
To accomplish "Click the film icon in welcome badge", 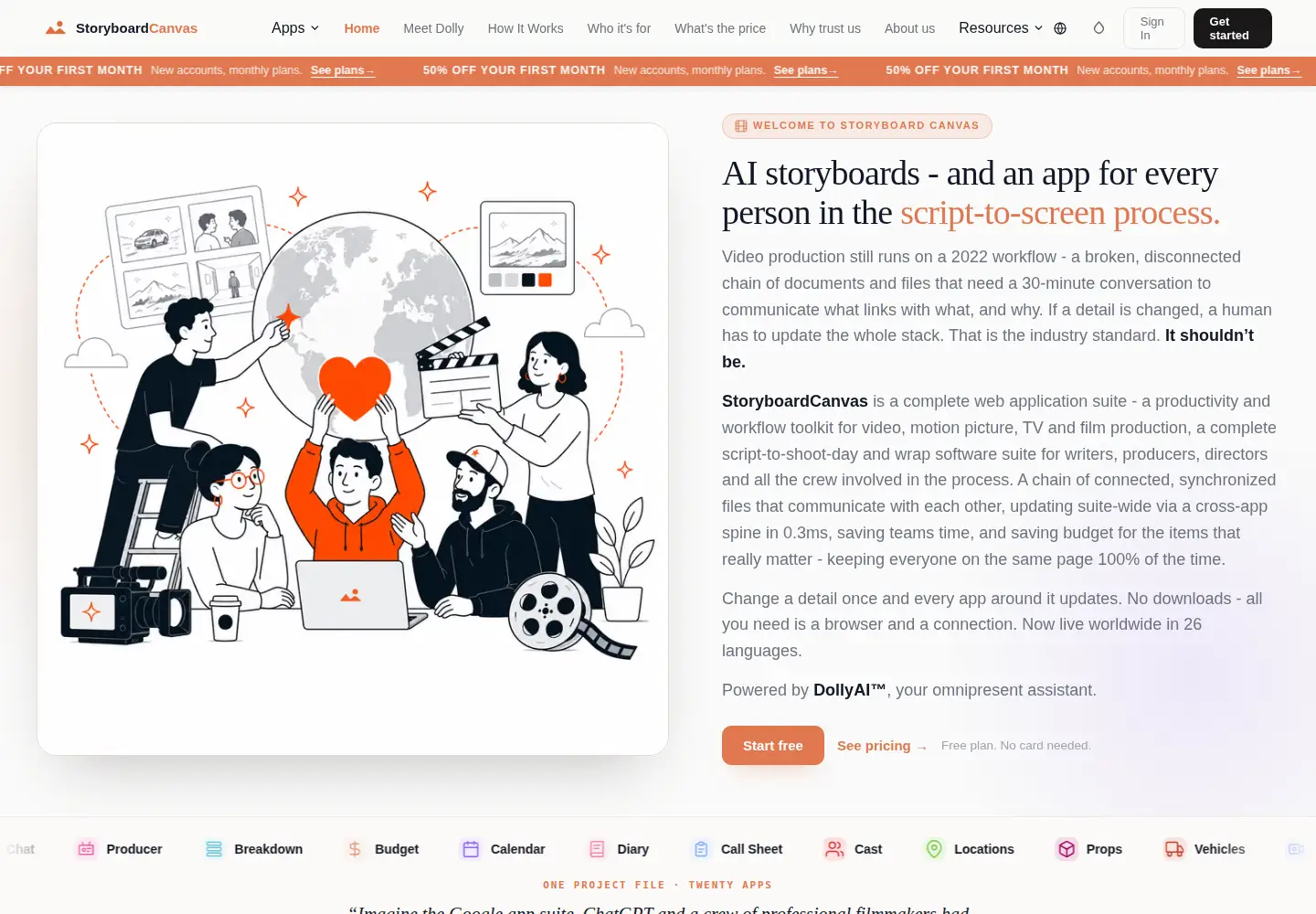I will 741,126.
